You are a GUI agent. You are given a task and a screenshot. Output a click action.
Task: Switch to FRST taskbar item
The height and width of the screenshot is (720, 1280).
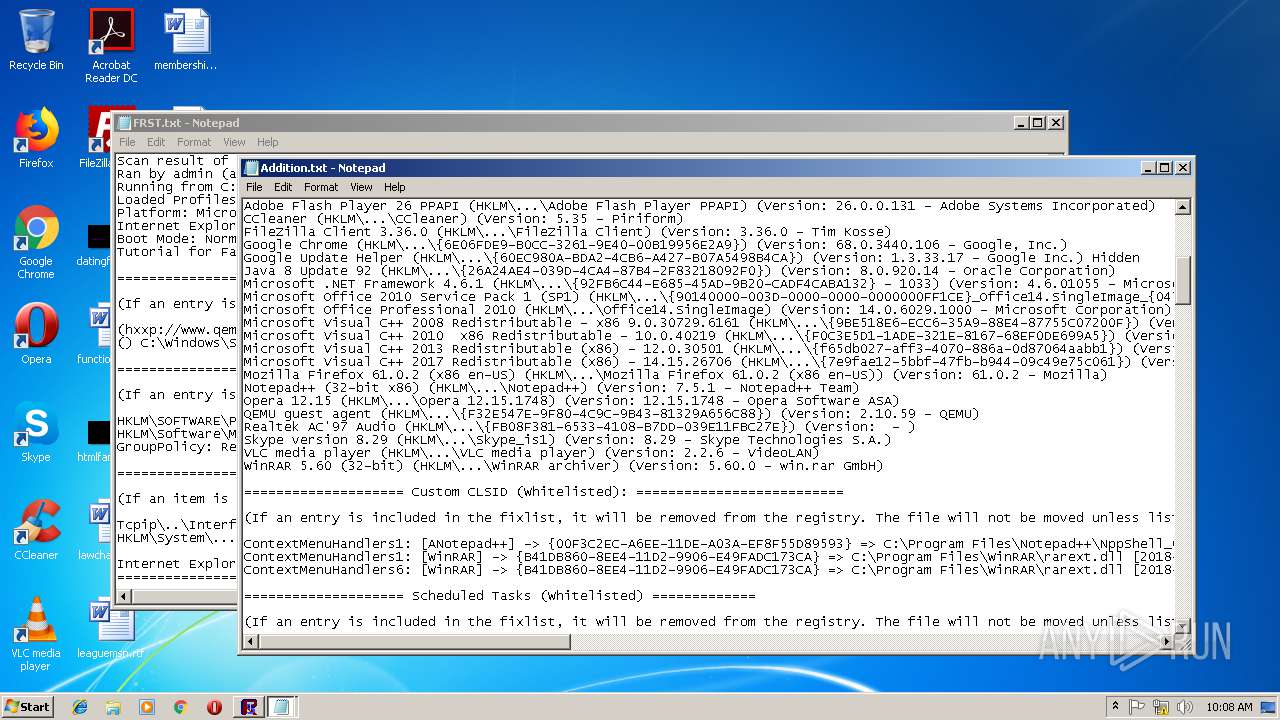point(250,707)
